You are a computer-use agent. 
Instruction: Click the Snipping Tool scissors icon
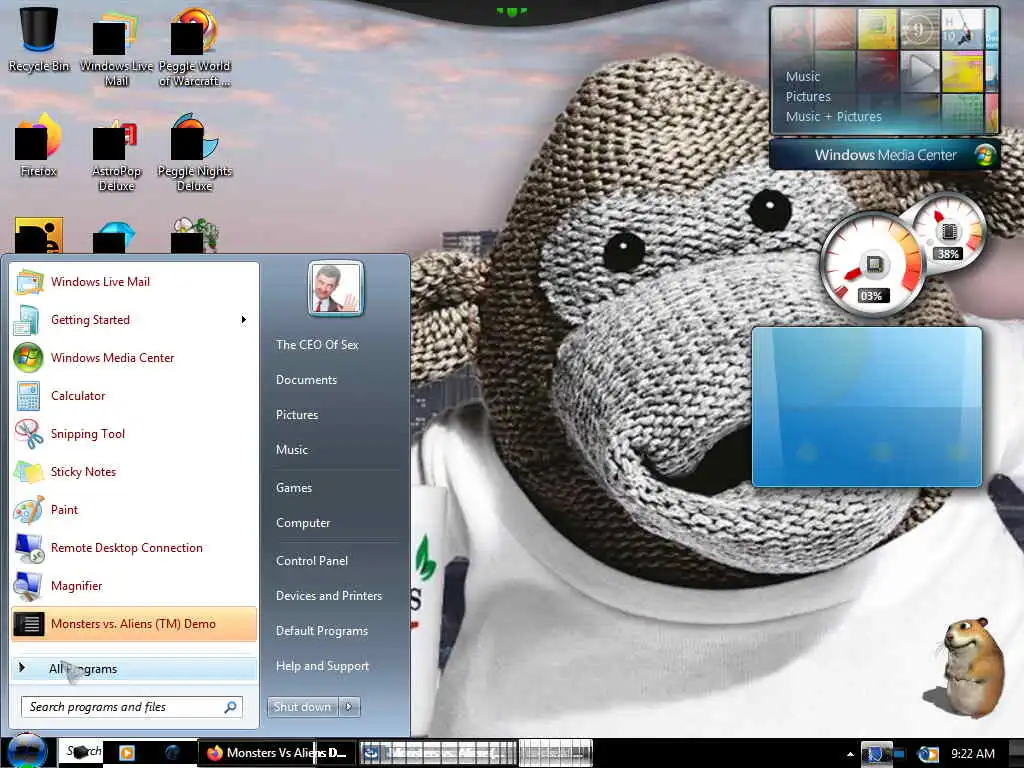click(x=29, y=434)
